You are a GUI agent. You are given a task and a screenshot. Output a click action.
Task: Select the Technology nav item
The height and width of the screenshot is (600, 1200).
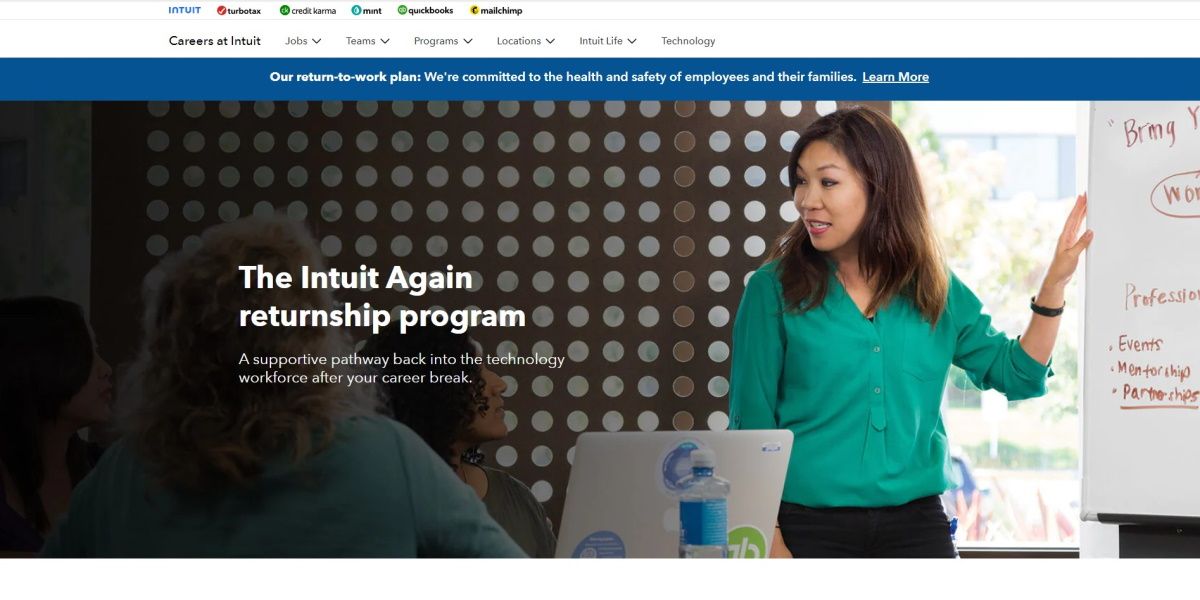pos(688,41)
